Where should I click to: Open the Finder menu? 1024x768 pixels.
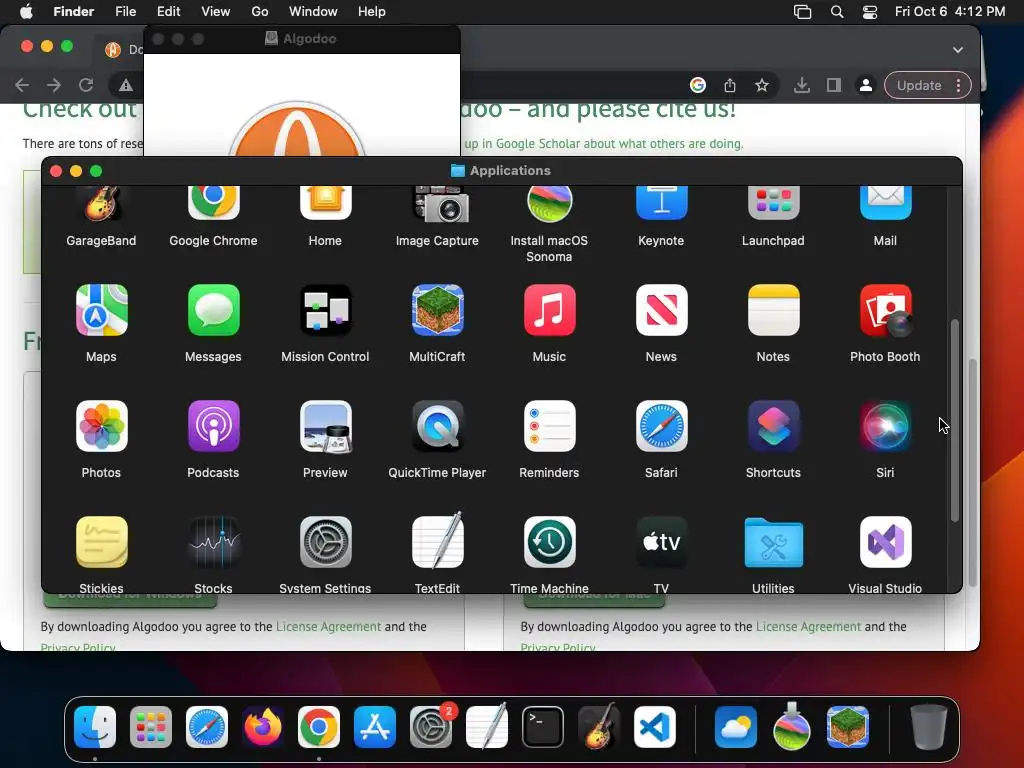click(x=74, y=11)
